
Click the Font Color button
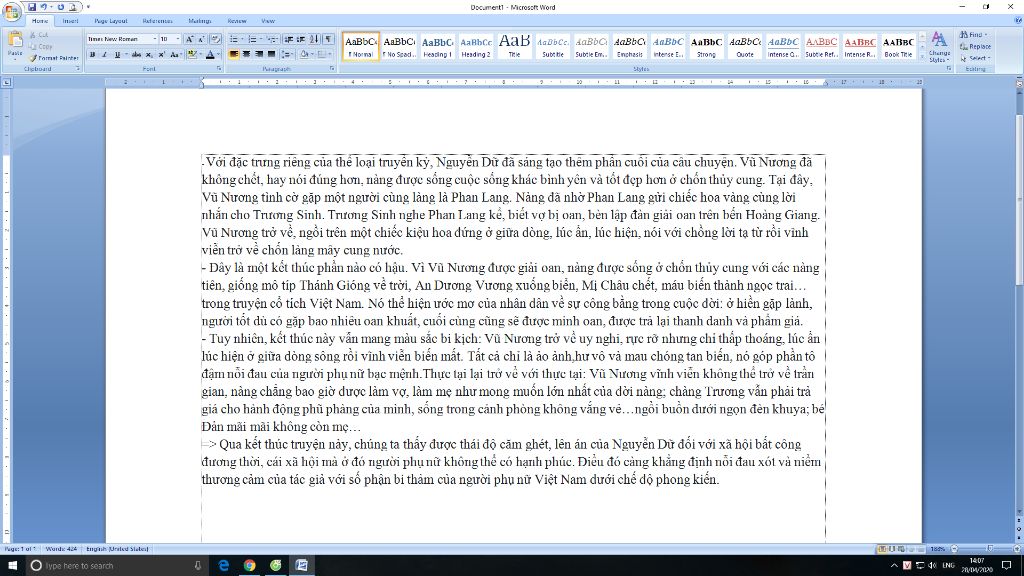coord(210,55)
